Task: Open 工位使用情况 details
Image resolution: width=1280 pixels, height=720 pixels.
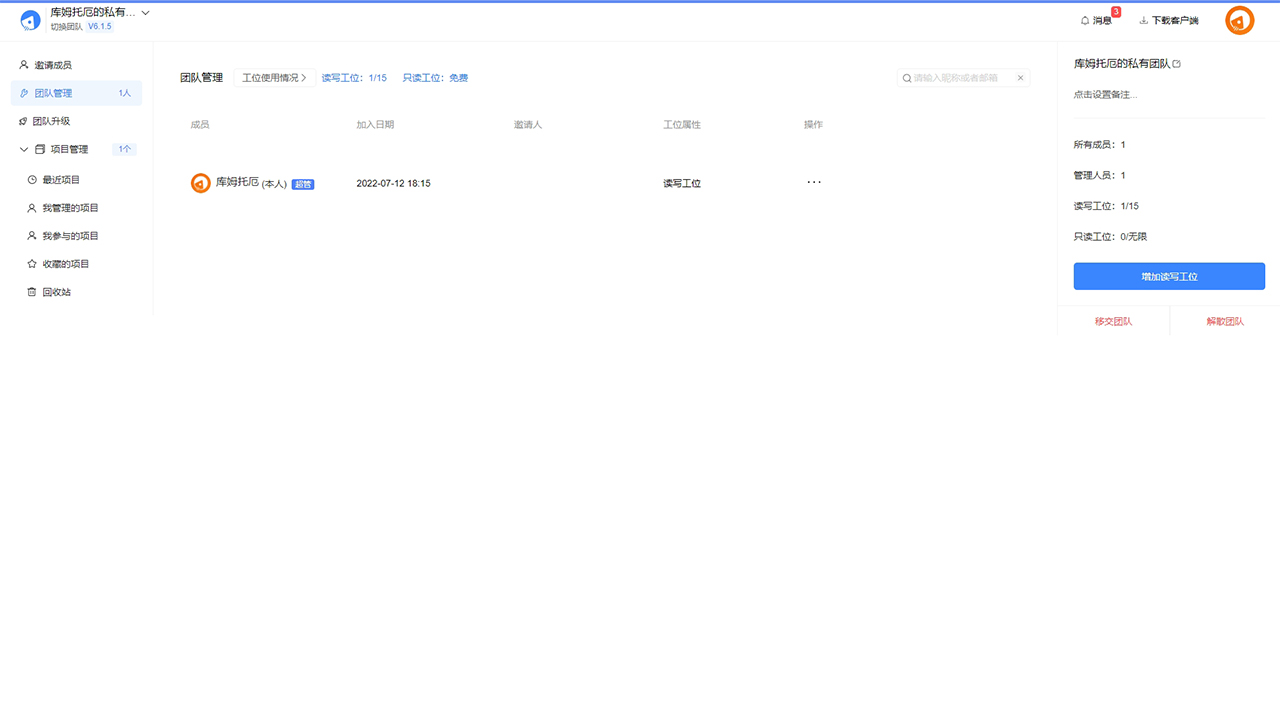Action: click(x=275, y=77)
